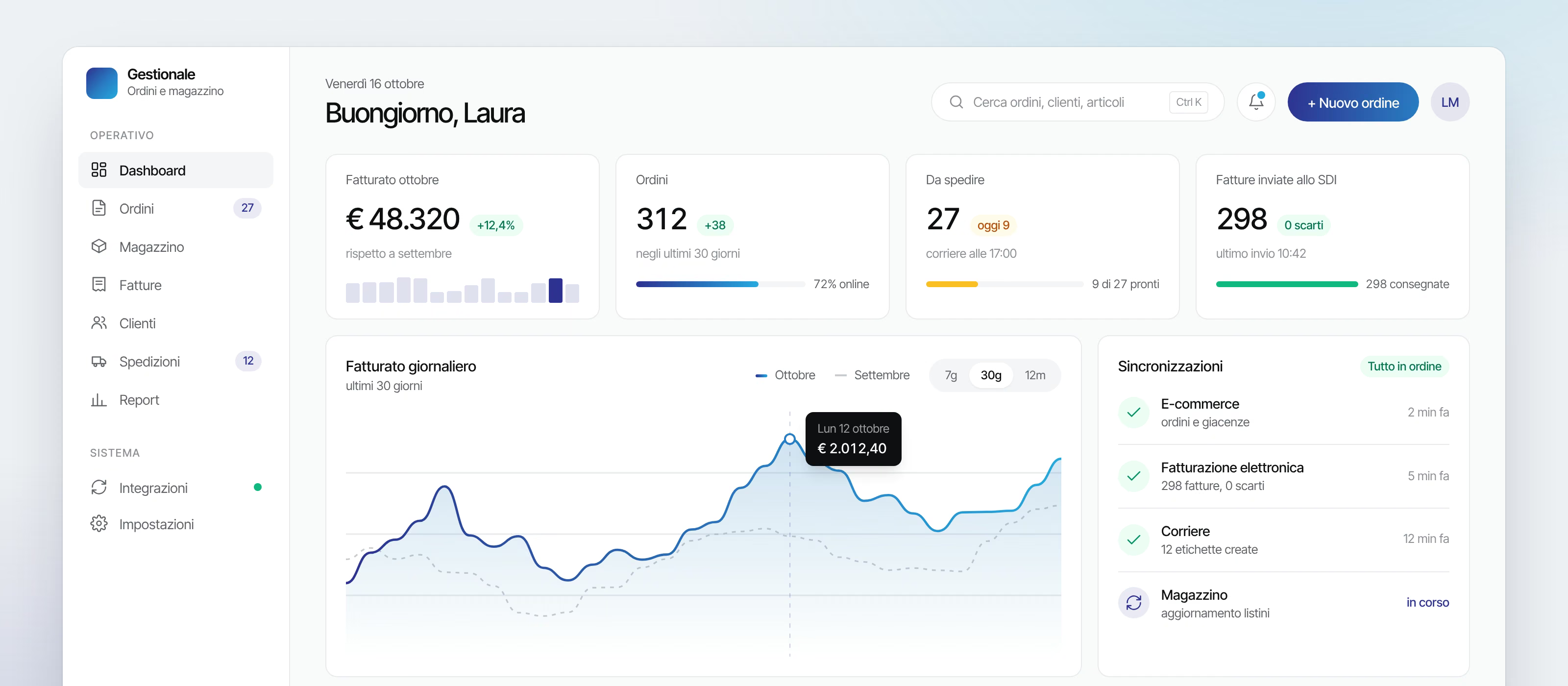Viewport: 1568px width, 686px height.
Task: Open Fatture in the sidebar
Action: pos(176,285)
